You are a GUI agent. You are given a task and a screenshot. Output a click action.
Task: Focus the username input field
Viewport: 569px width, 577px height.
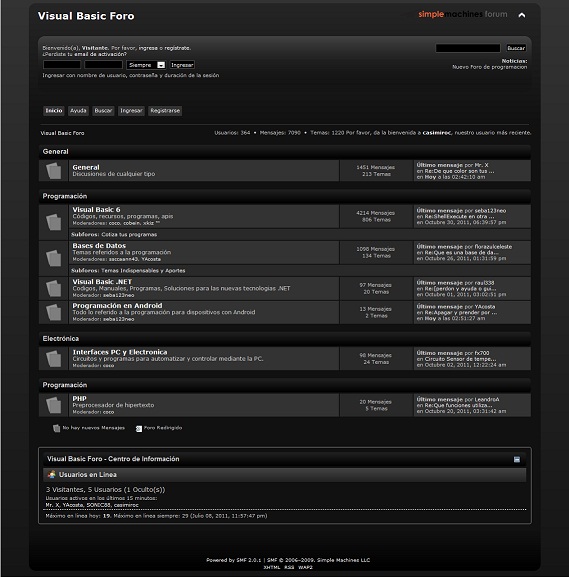(x=62, y=65)
